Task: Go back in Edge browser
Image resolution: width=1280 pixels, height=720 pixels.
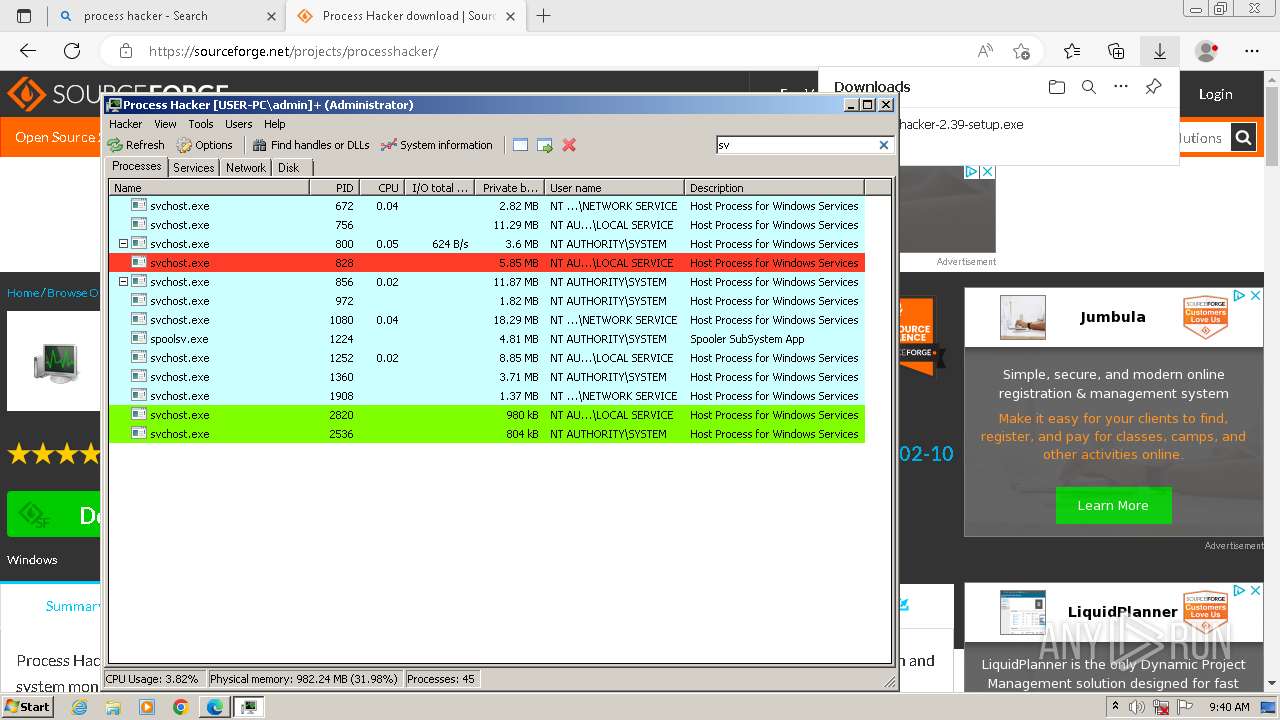Action: click(x=28, y=51)
